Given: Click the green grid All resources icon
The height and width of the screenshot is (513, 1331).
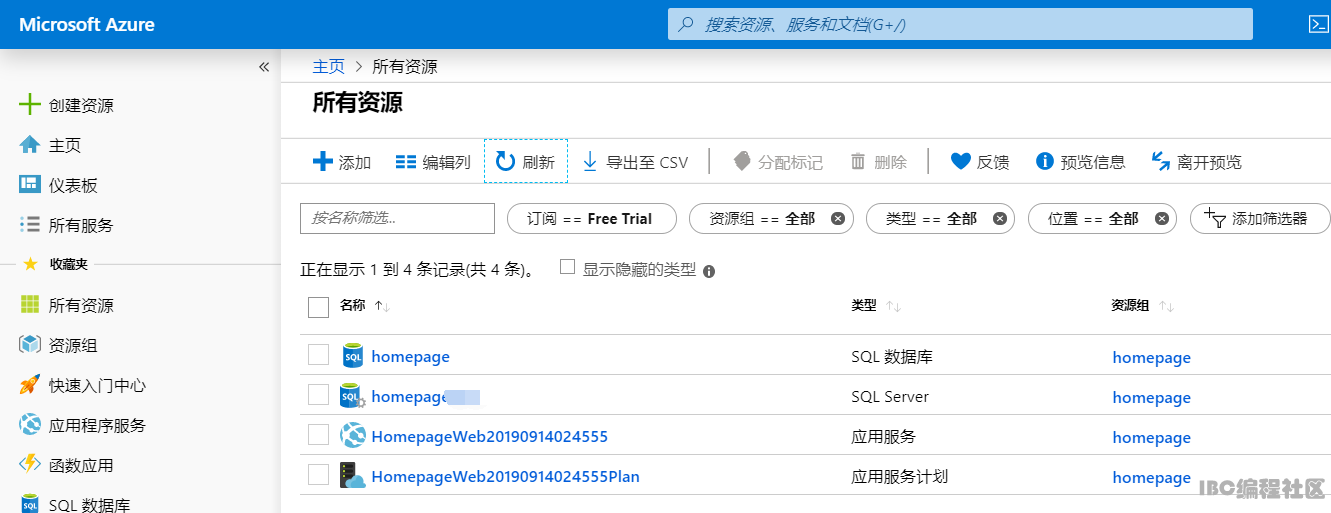Looking at the screenshot, I should (30, 305).
